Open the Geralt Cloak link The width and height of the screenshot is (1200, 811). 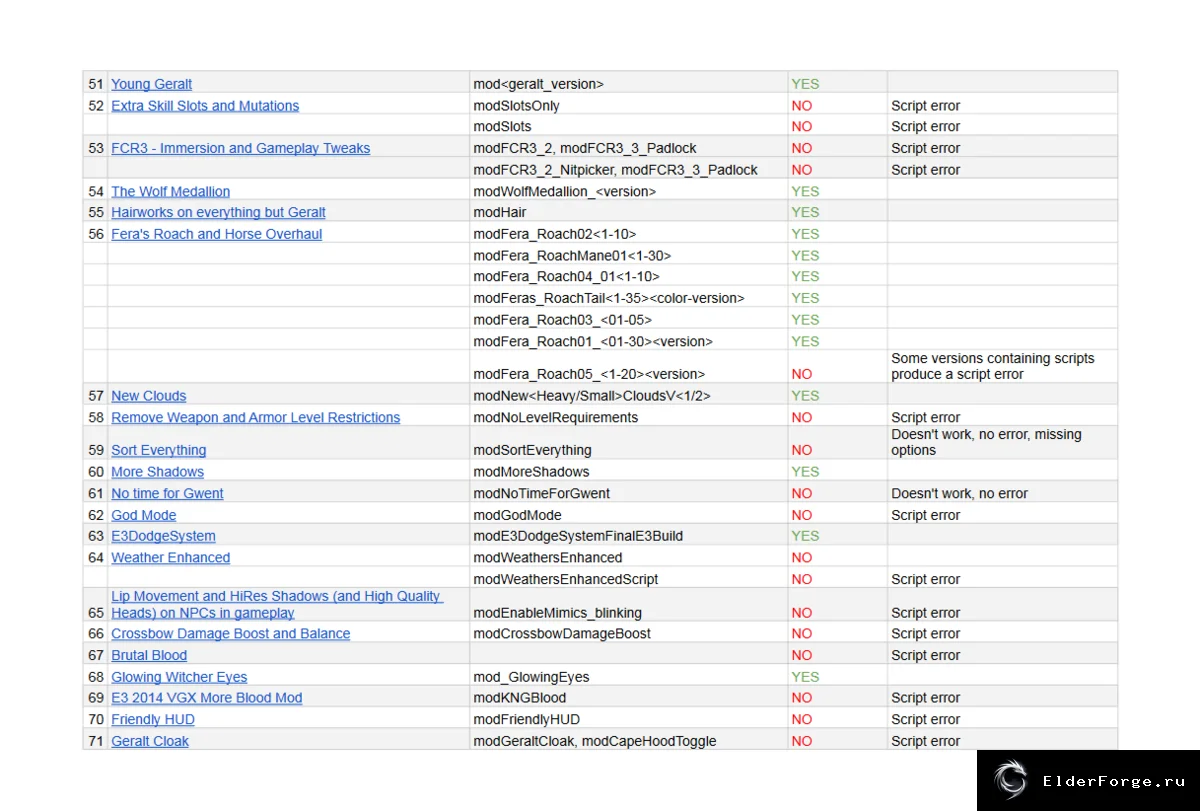[150, 741]
